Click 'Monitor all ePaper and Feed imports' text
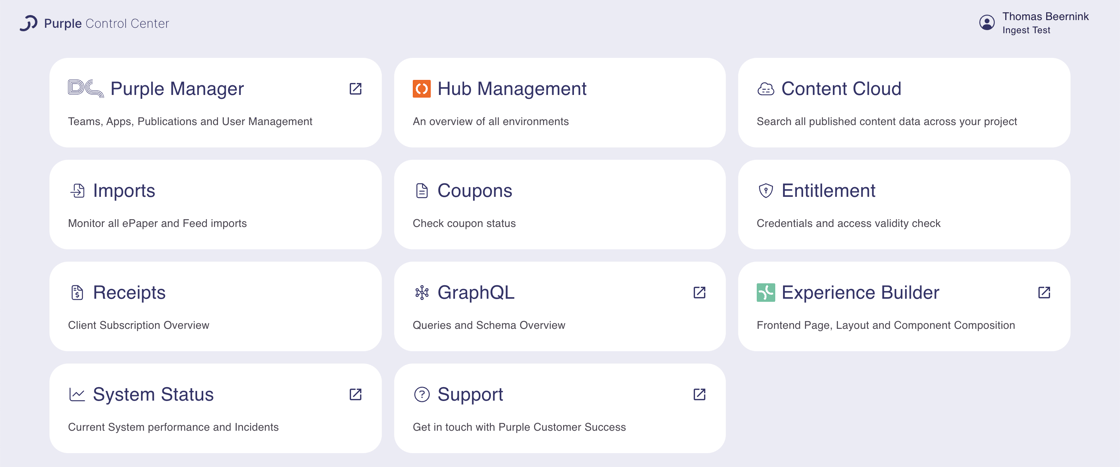This screenshot has width=1120, height=467. point(157,224)
